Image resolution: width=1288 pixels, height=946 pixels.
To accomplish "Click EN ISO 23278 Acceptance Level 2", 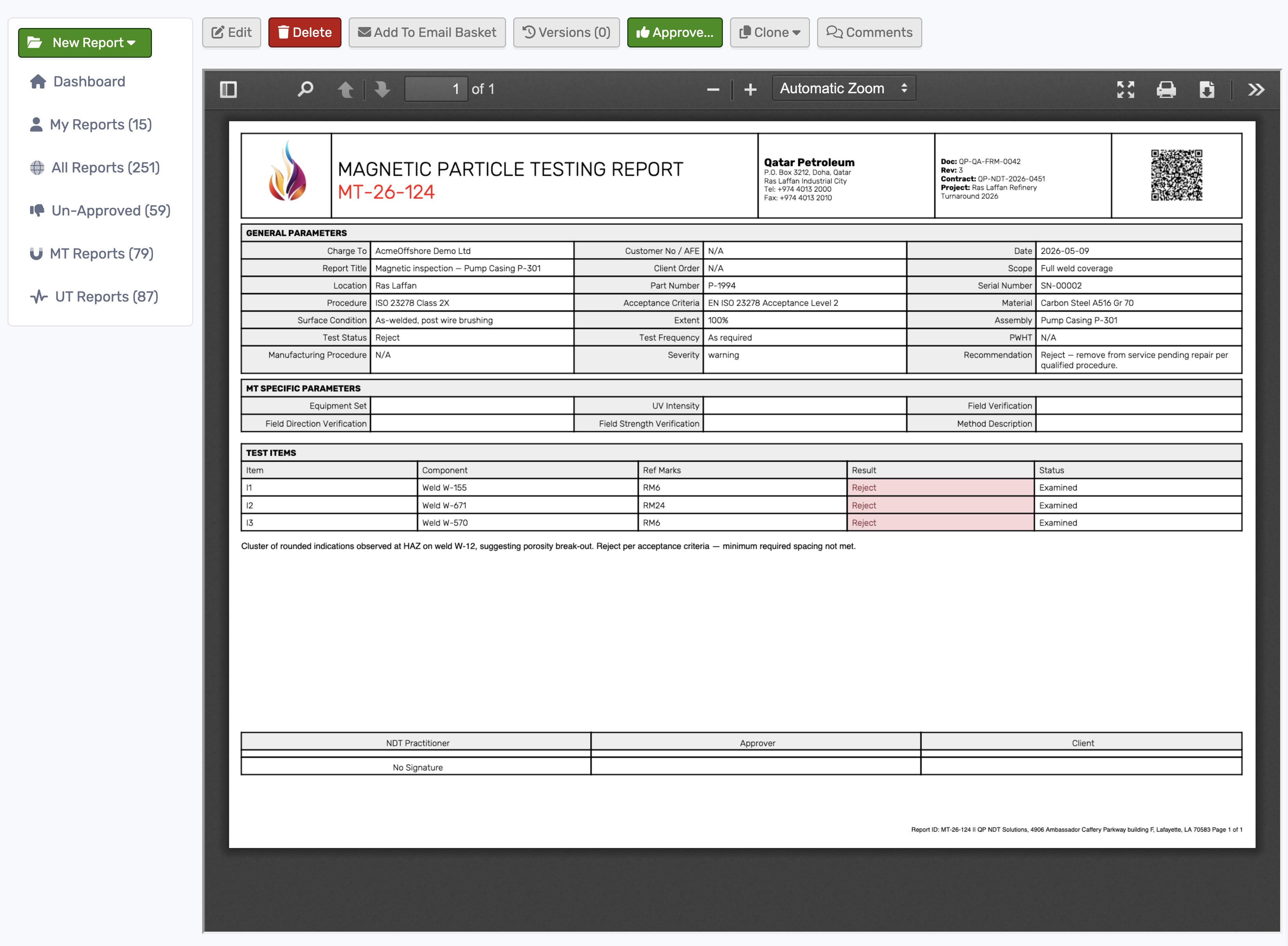I will [x=773, y=303].
